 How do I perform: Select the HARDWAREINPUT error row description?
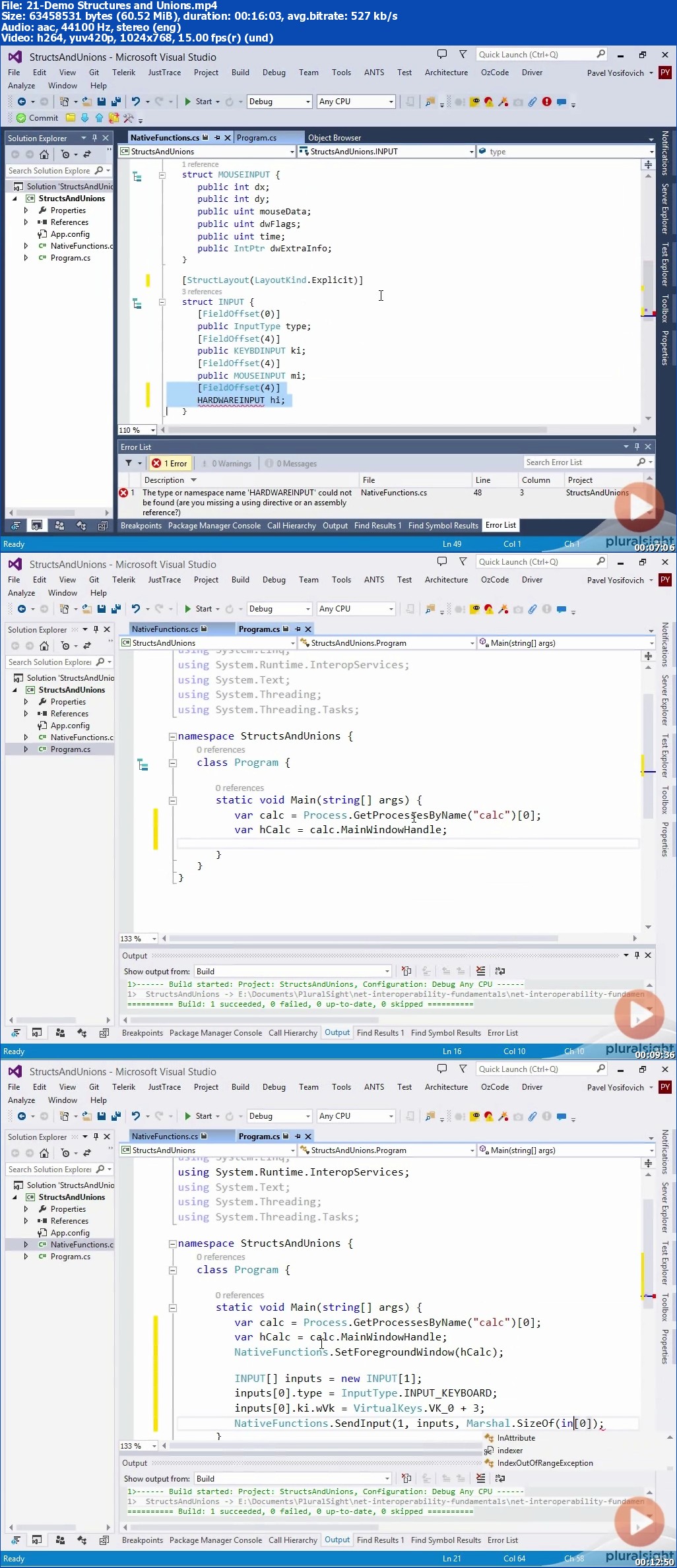click(247, 502)
